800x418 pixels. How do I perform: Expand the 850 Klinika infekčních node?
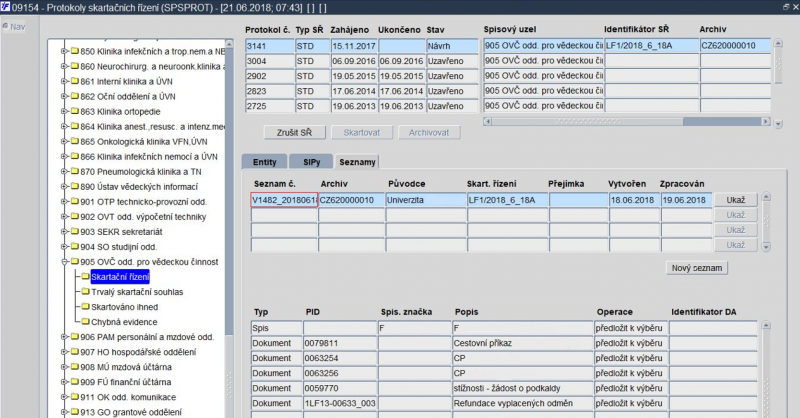(x=63, y=51)
